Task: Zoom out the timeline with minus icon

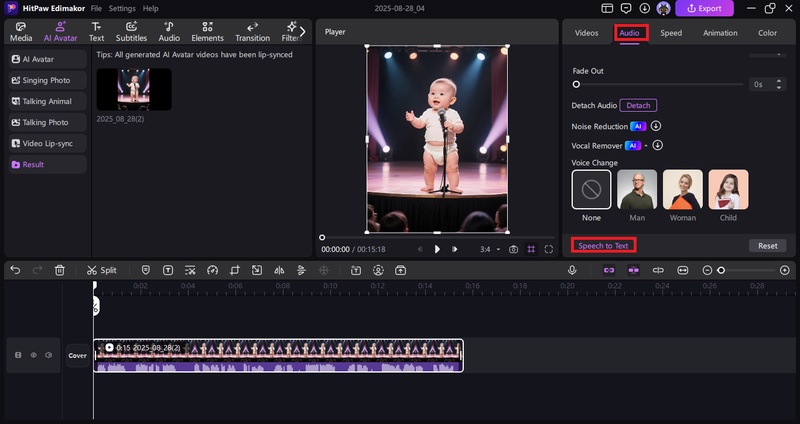Action: pyautogui.click(x=707, y=270)
